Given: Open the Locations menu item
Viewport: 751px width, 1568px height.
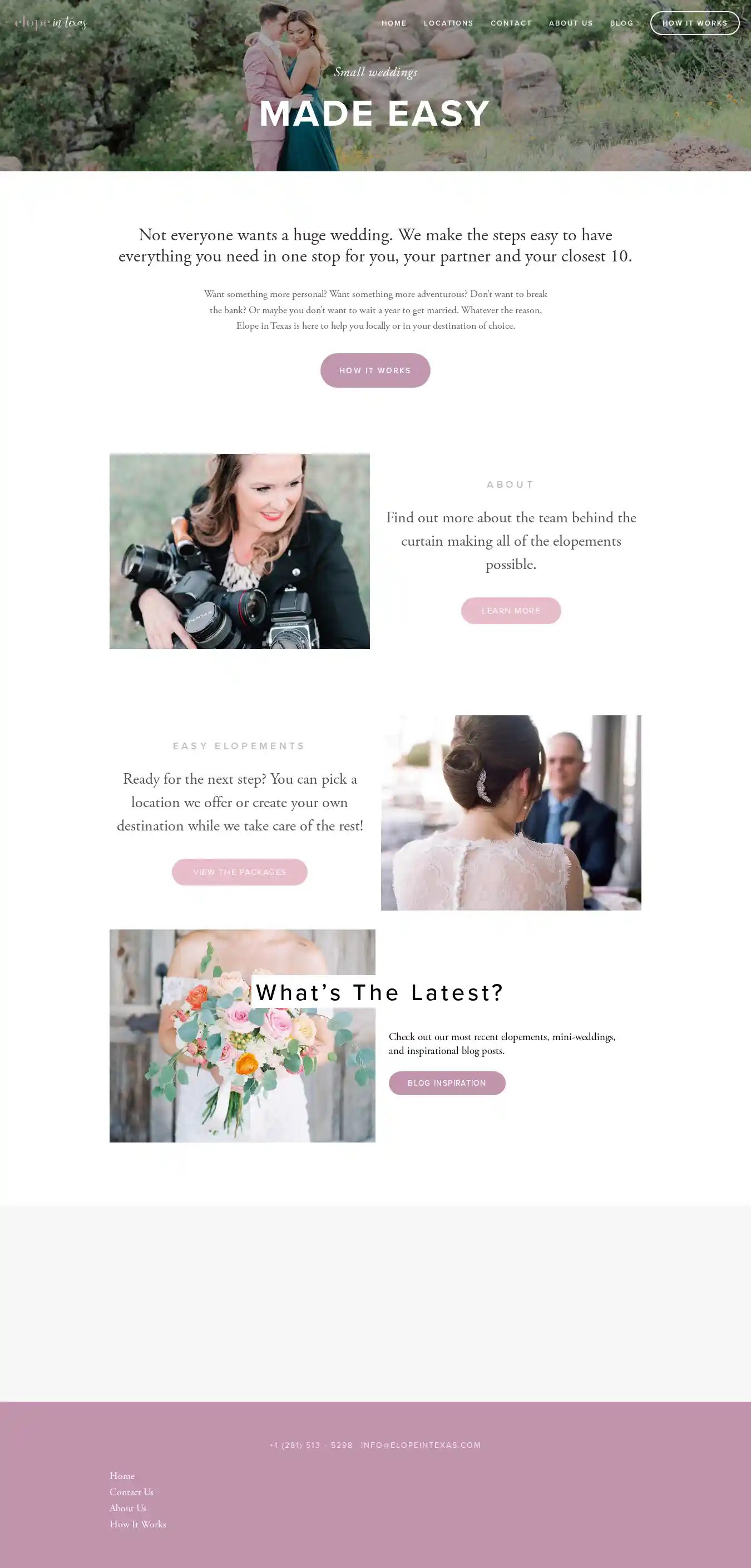Looking at the screenshot, I should pyautogui.click(x=448, y=23).
